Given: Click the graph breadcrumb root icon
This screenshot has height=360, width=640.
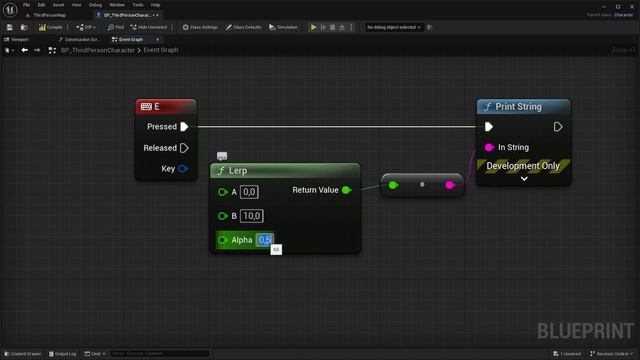Looking at the screenshot, I should pyautogui.click(x=52, y=50).
